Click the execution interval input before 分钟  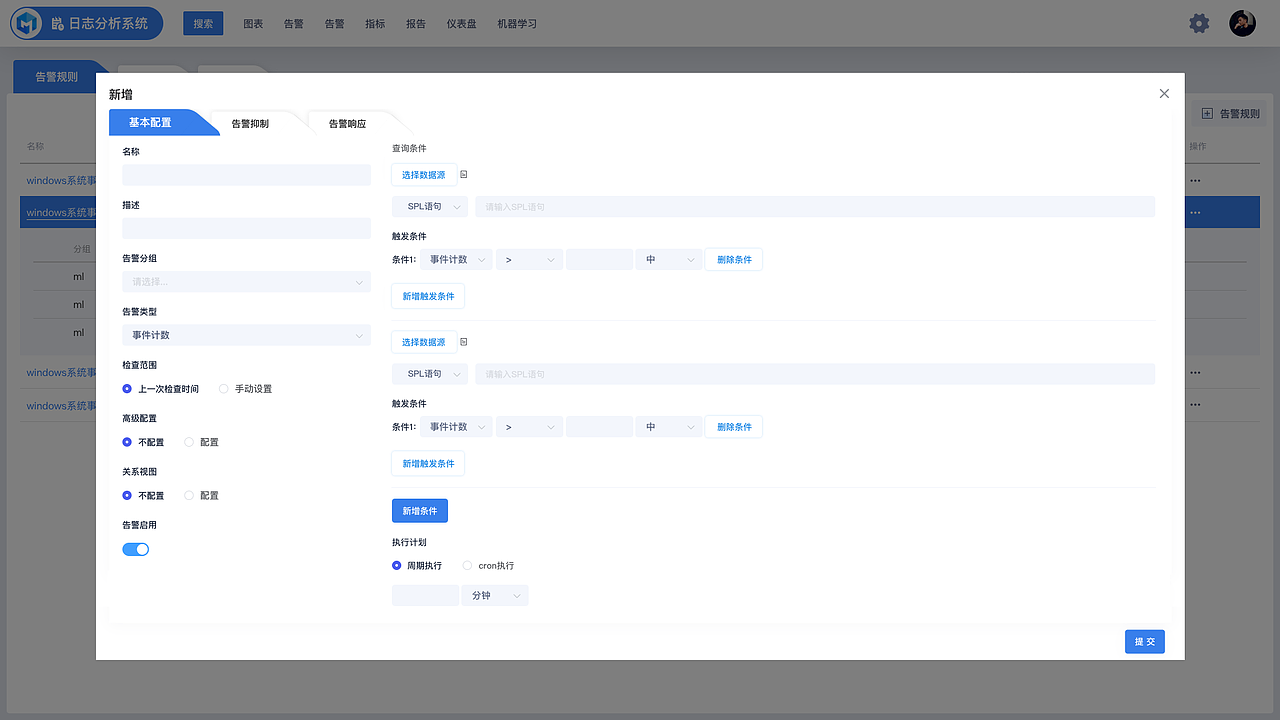click(x=425, y=596)
